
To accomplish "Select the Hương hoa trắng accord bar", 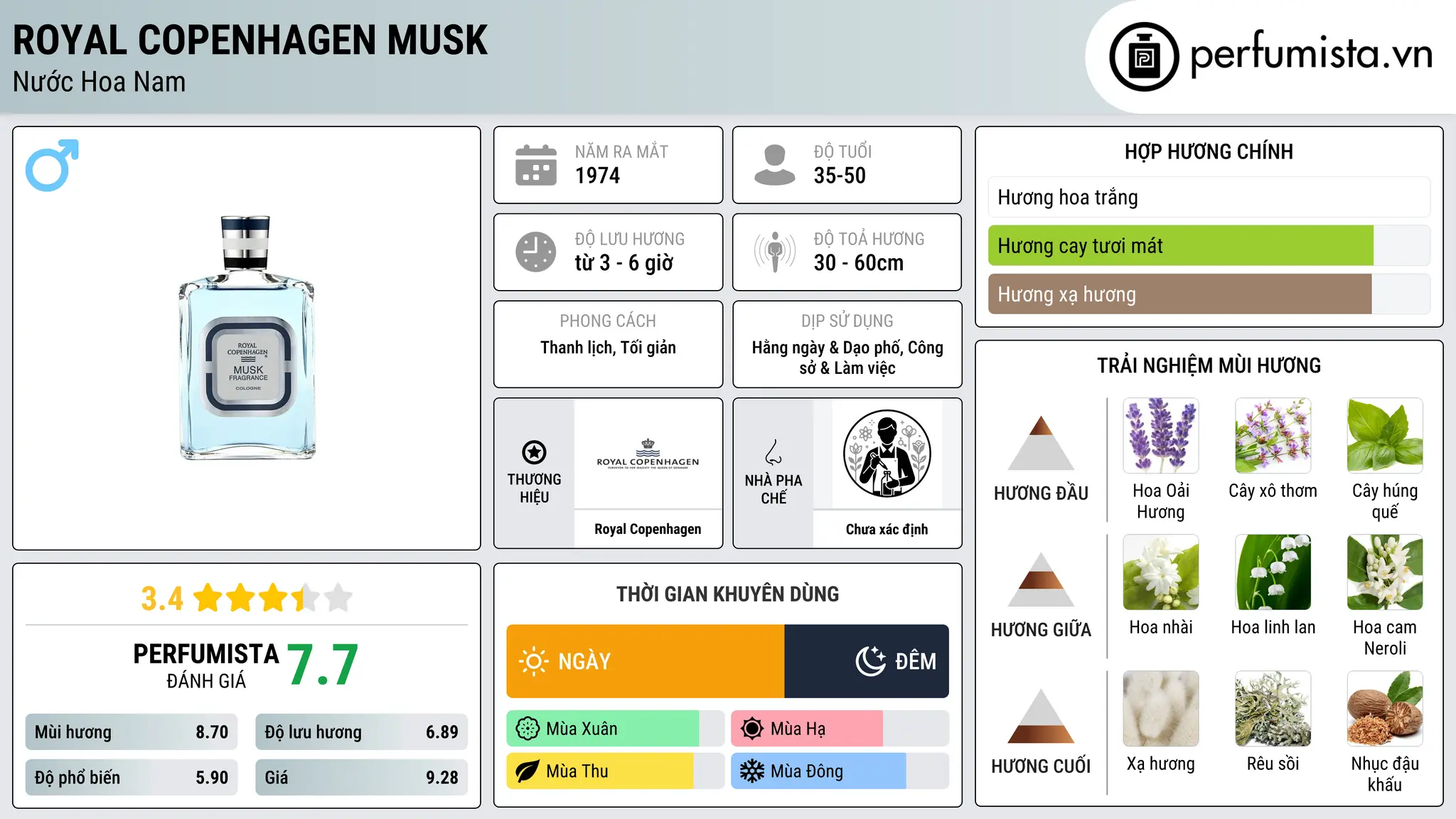I will click(1209, 197).
